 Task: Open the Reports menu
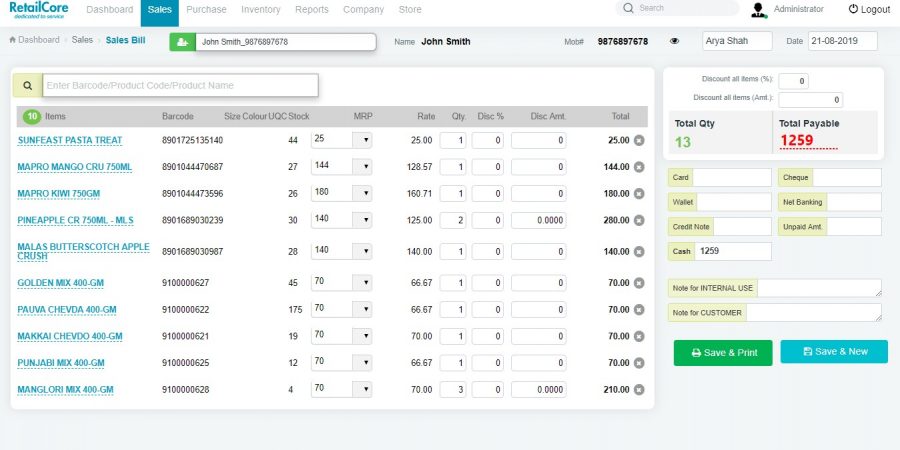coord(312,10)
